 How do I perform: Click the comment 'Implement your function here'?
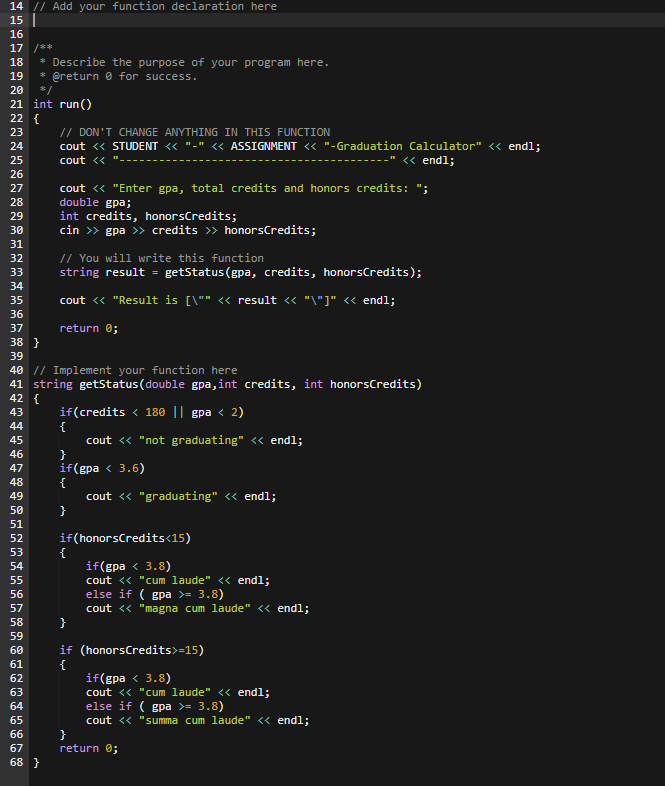pyautogui.click(x=135, y=370)
